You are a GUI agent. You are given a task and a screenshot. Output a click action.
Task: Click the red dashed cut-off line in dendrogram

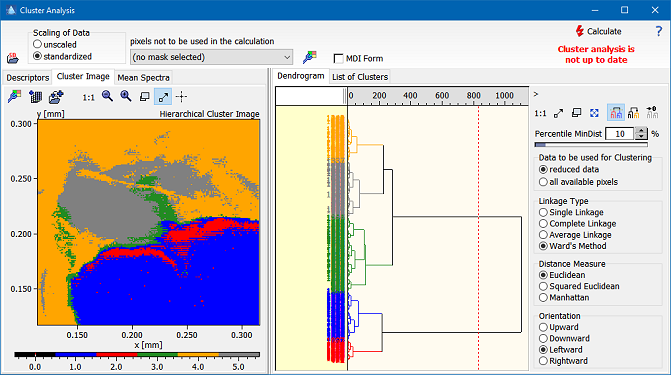point(478,238)
